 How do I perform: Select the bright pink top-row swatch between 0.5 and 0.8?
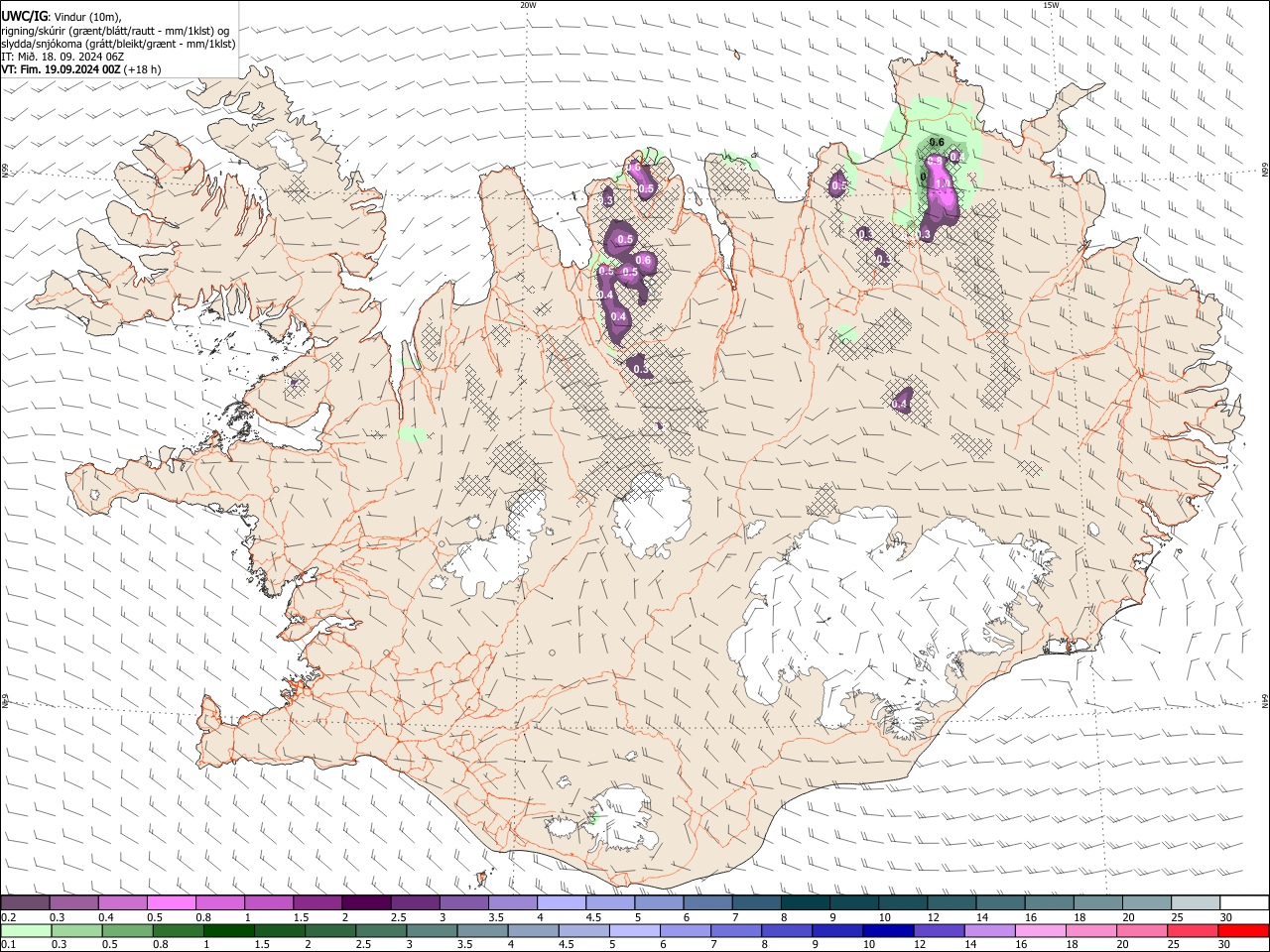(171, 902)
